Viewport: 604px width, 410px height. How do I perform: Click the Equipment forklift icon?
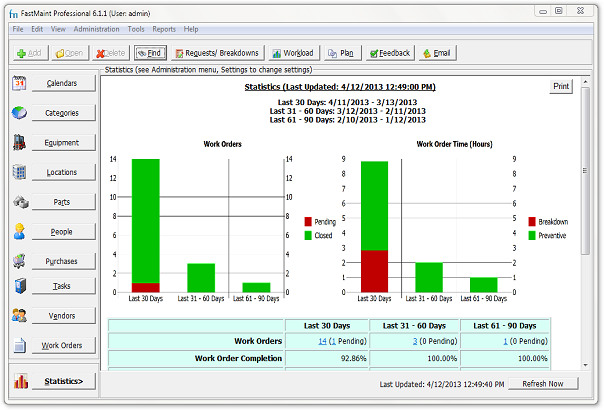pyautogui.click(x=19, y=142)
